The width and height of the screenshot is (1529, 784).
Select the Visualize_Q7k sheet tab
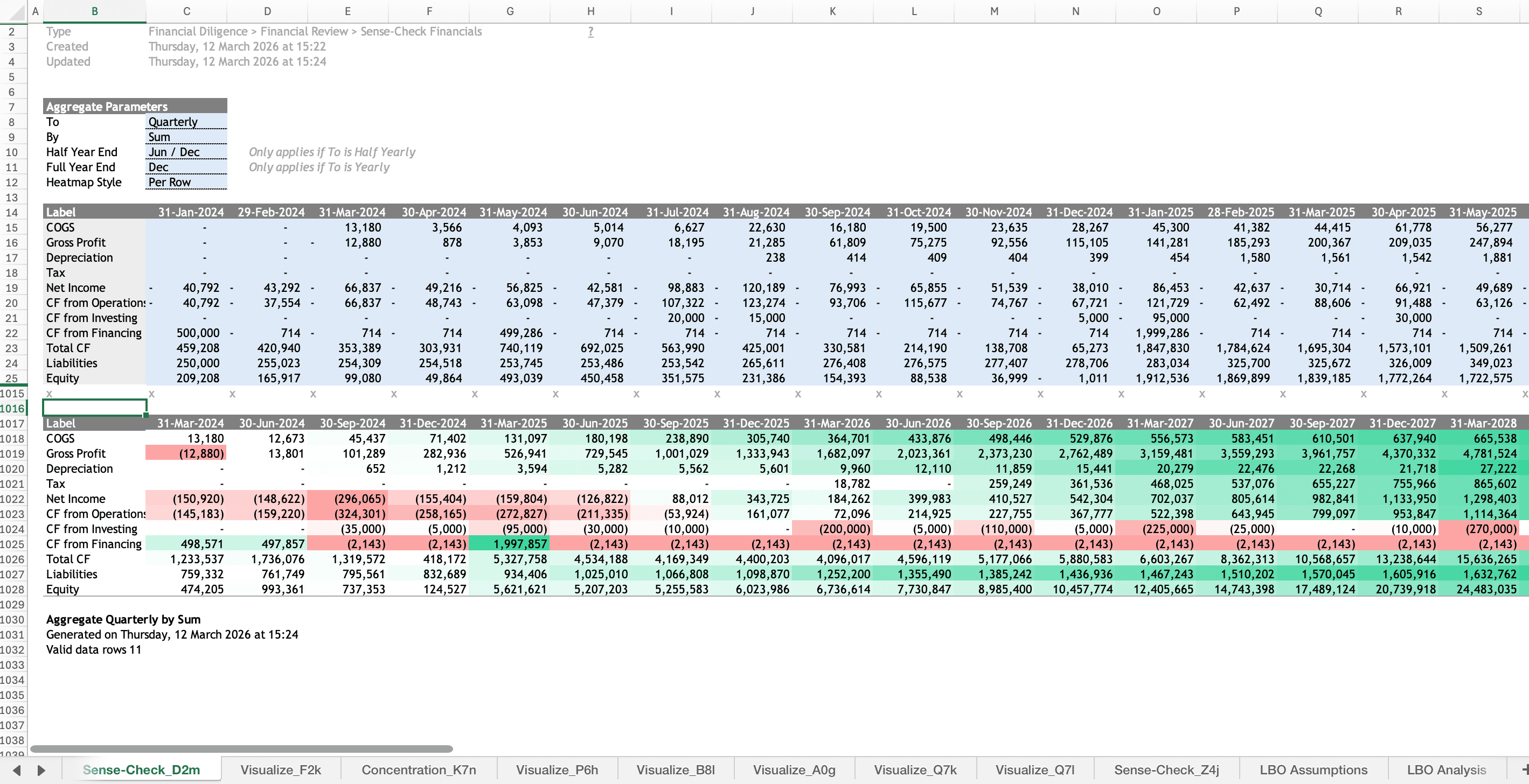[915, 769]
